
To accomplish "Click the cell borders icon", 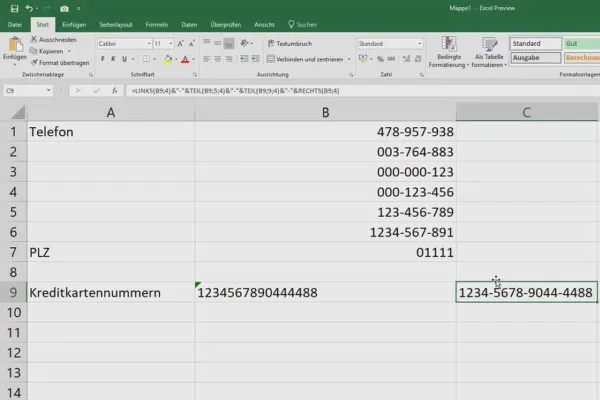I will [x=146, y=59].
